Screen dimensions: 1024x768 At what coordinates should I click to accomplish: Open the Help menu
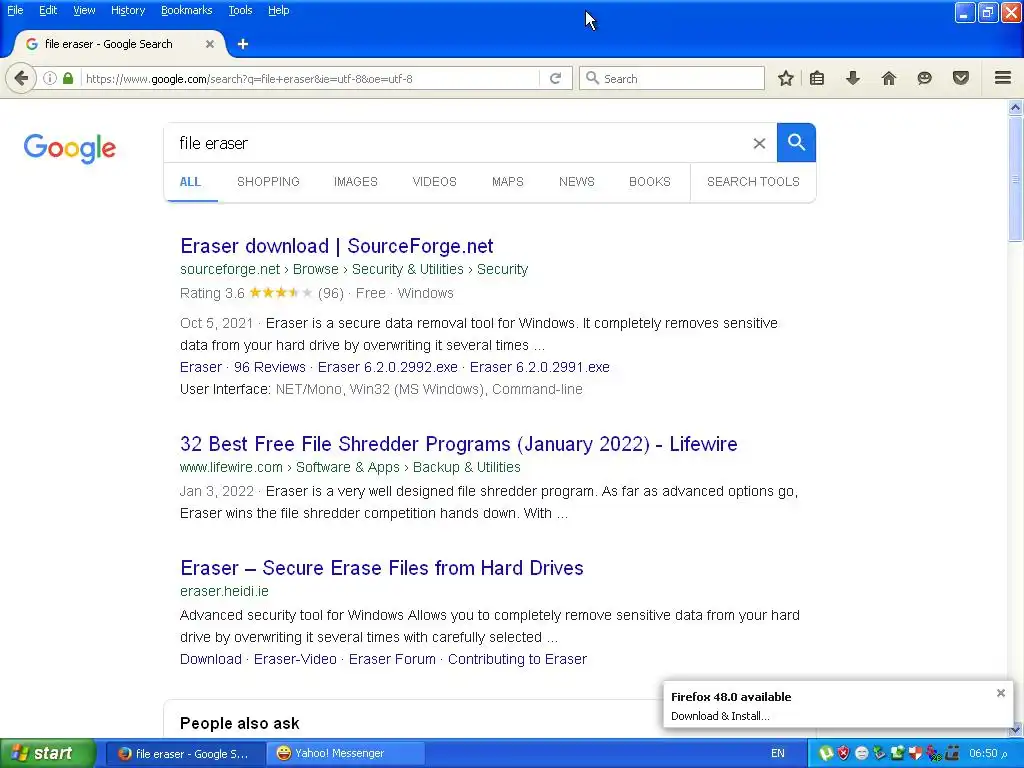[278, 10]
